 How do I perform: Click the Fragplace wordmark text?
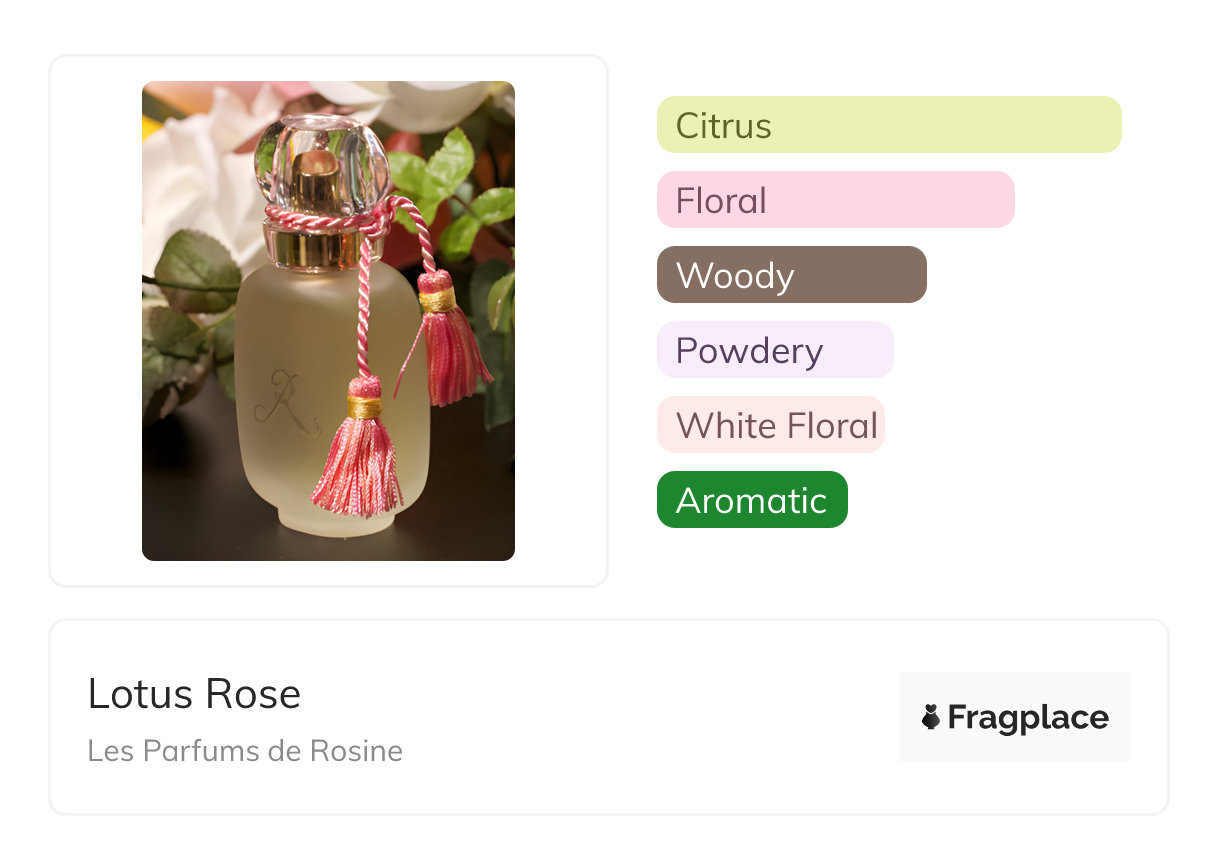click(x=1028, y=717)
